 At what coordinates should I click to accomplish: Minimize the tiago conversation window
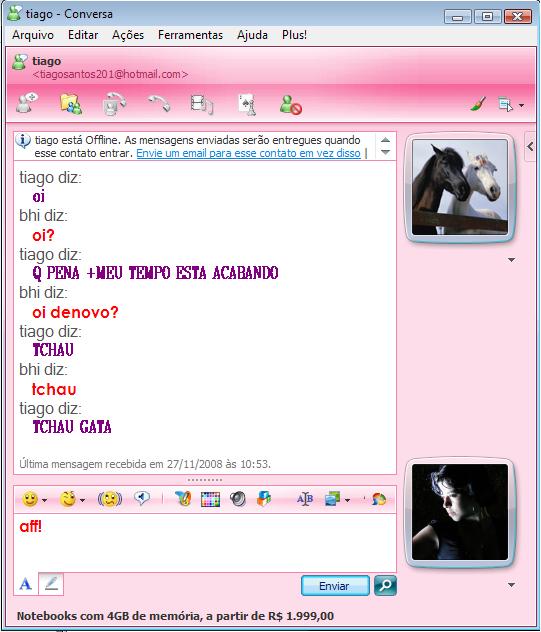(457, 17)
